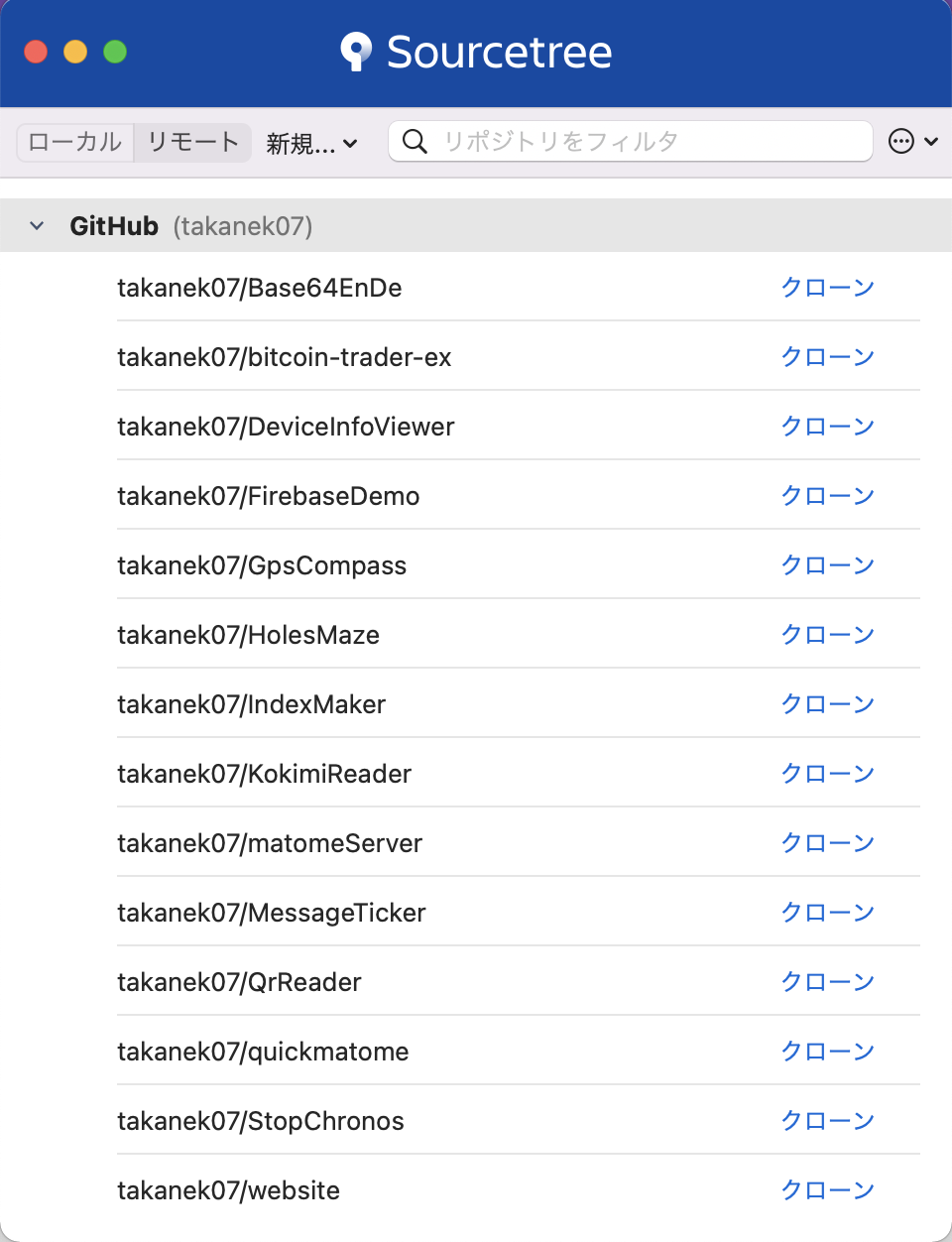952x1242 pixels.
Task: Click the Sourcetree logo icon
Action: tap(357, 52)
